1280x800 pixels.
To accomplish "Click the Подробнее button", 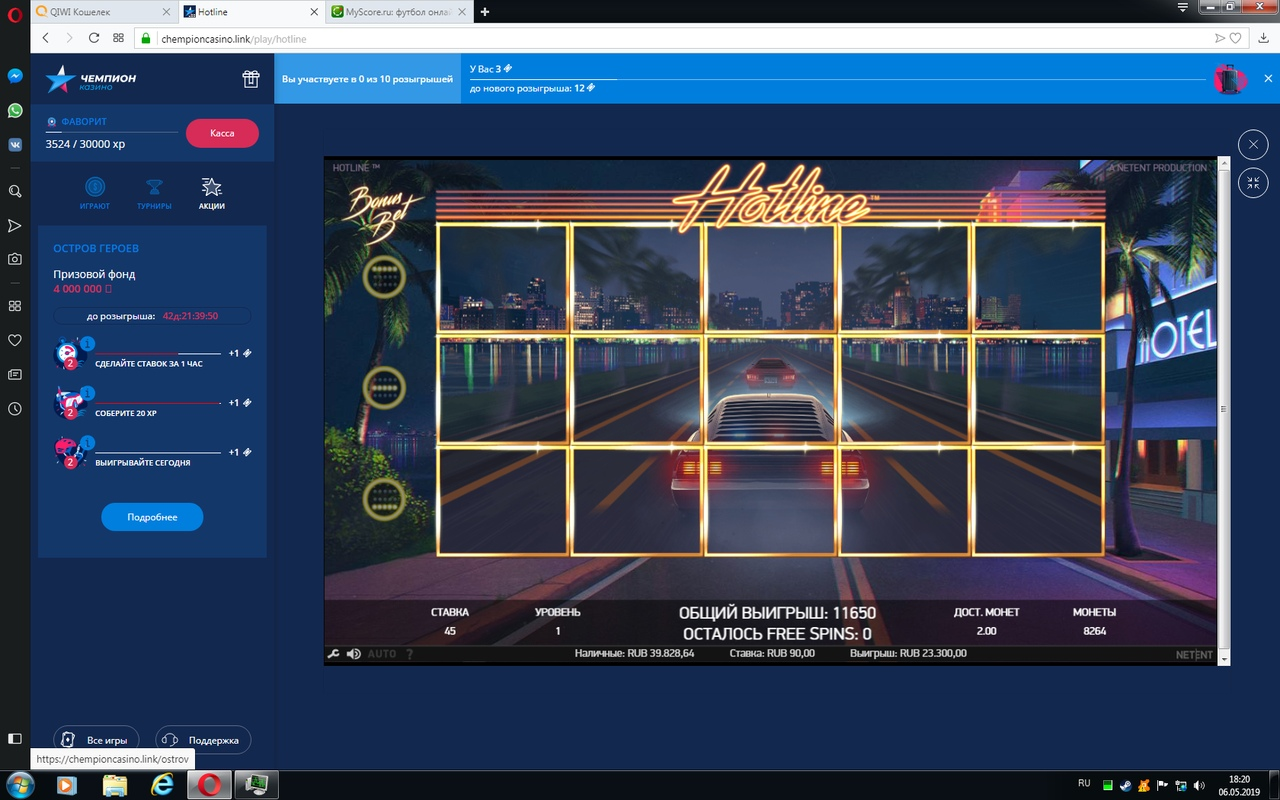I will (x=152, y=517).
